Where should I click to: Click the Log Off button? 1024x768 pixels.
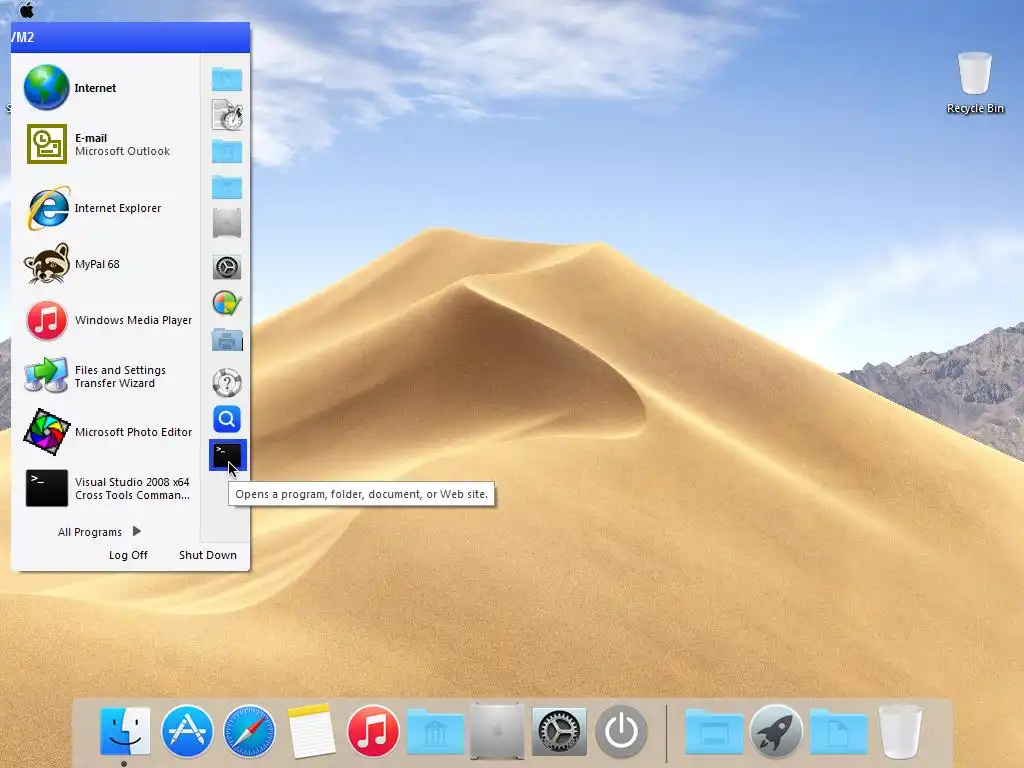coord(128,555)
